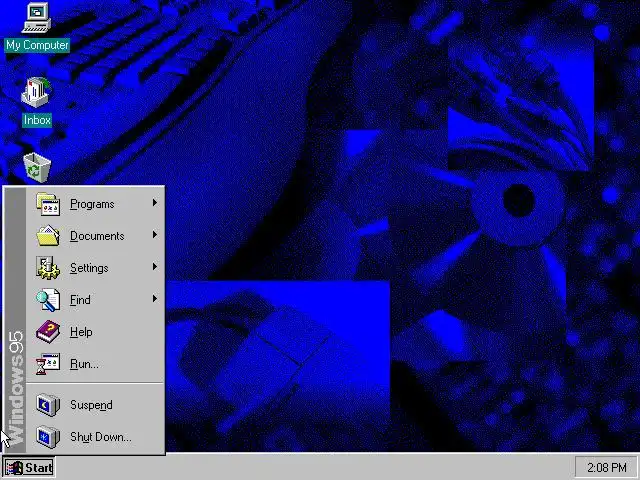Click the Start button on the taskbar
This screenshot has height=480, width=640.
click(x=29, y=467)
